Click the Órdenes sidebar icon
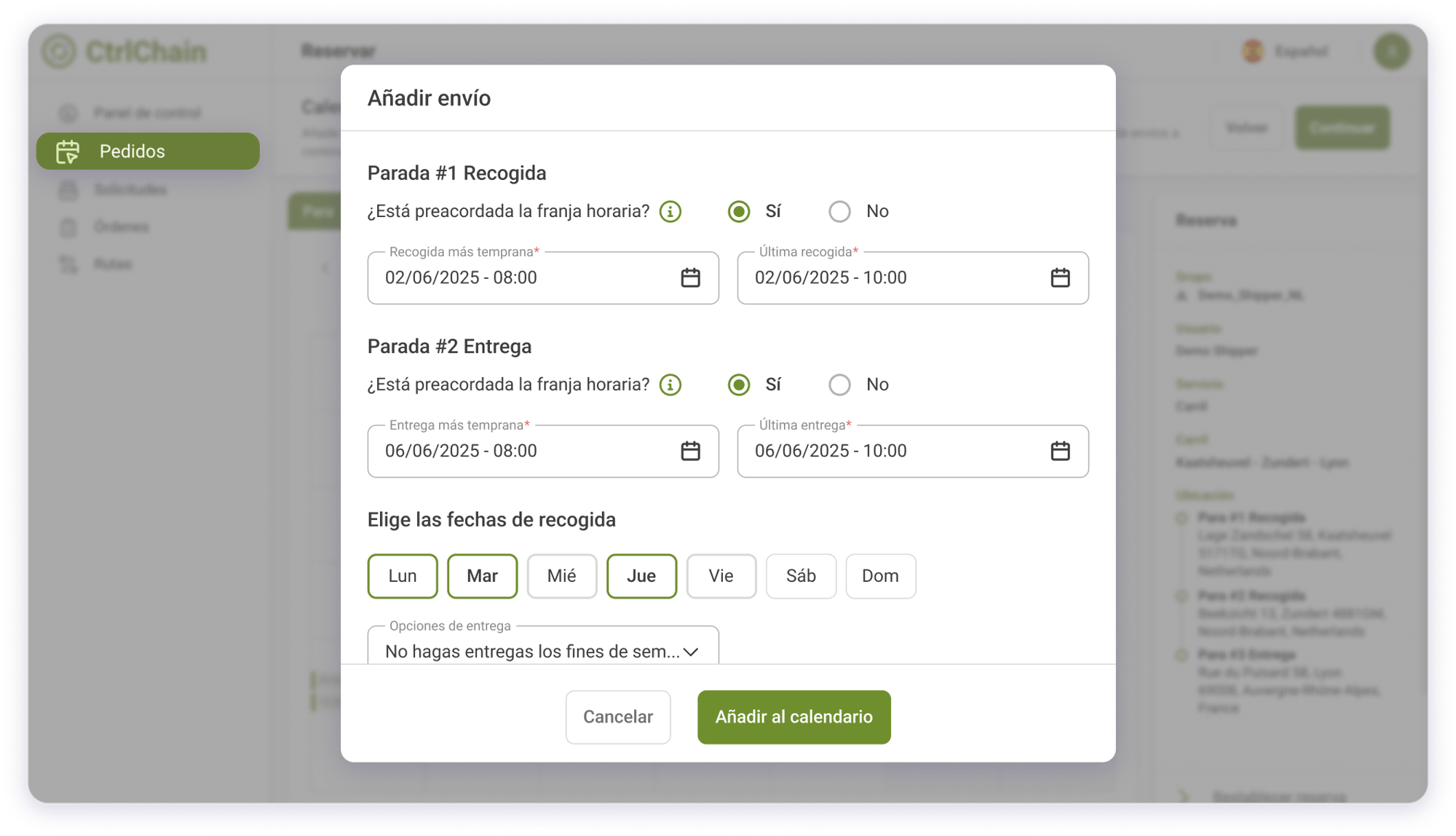1456x836 pixels. 68,227
